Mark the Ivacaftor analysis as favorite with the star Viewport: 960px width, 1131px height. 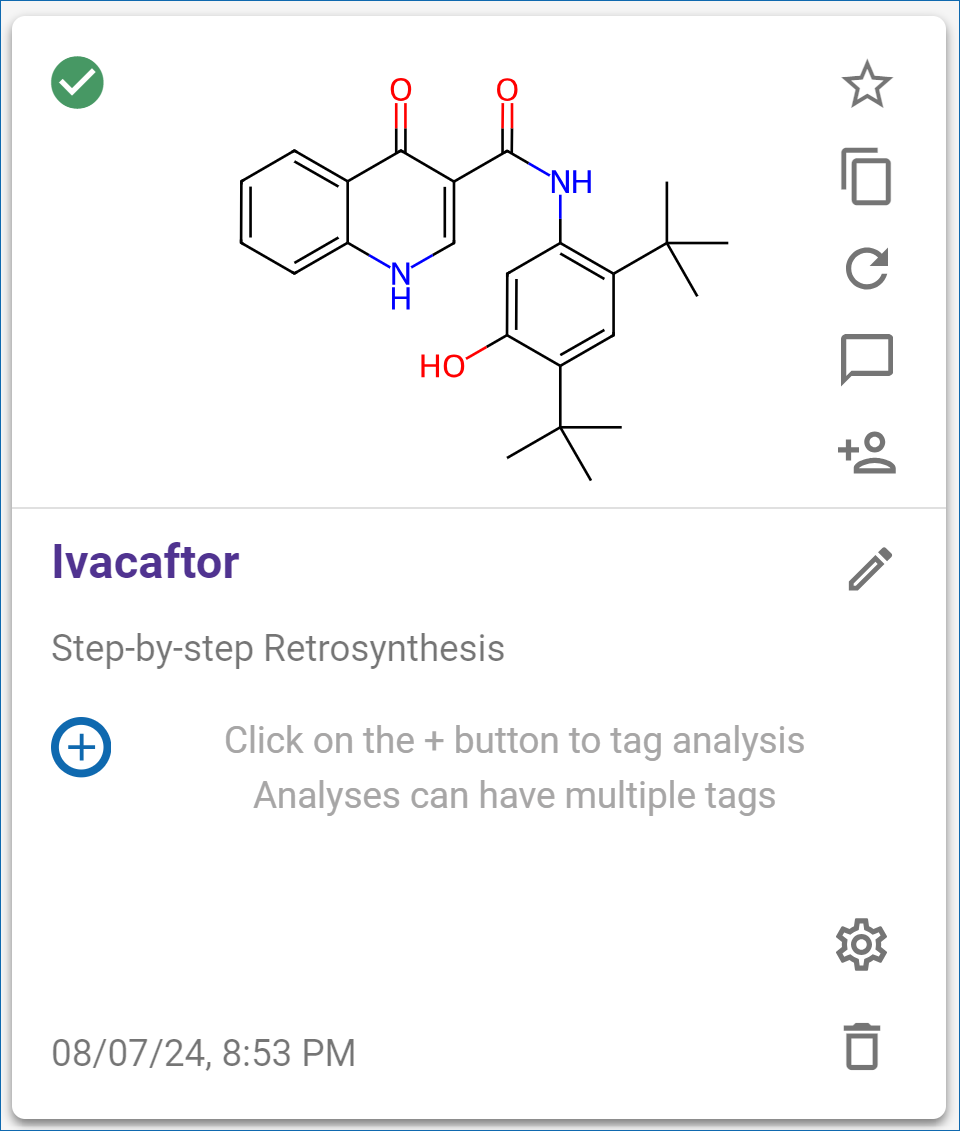tap(866, 84)
